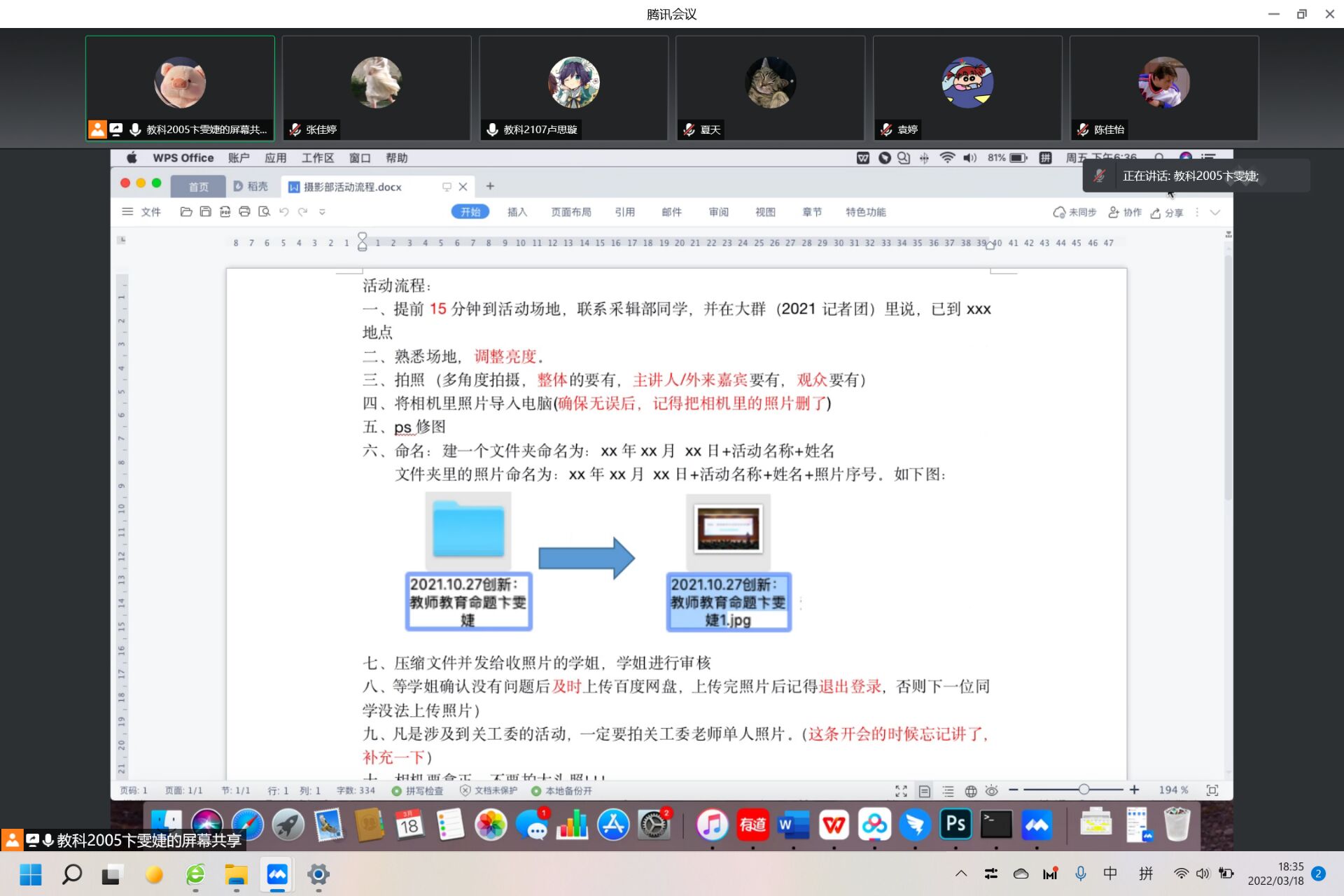This screenshot has width=1344, height=896.
Task: Click the save document icon
Action: pyautogui.click(x=205, y=211)
